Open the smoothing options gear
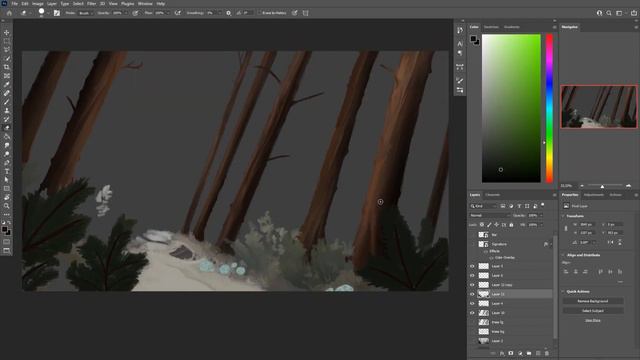The width and height of the screenshot is (640, 360). (229, 13)
